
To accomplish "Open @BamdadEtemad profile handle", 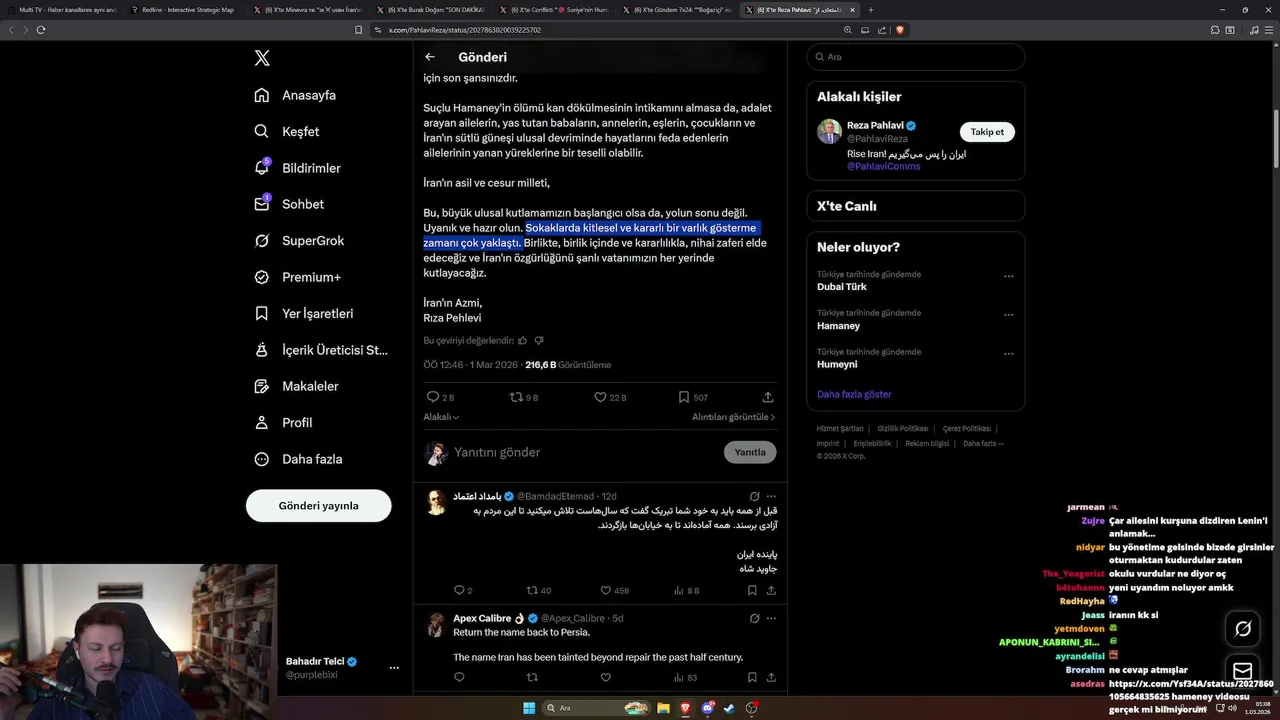I will [556, 496].
